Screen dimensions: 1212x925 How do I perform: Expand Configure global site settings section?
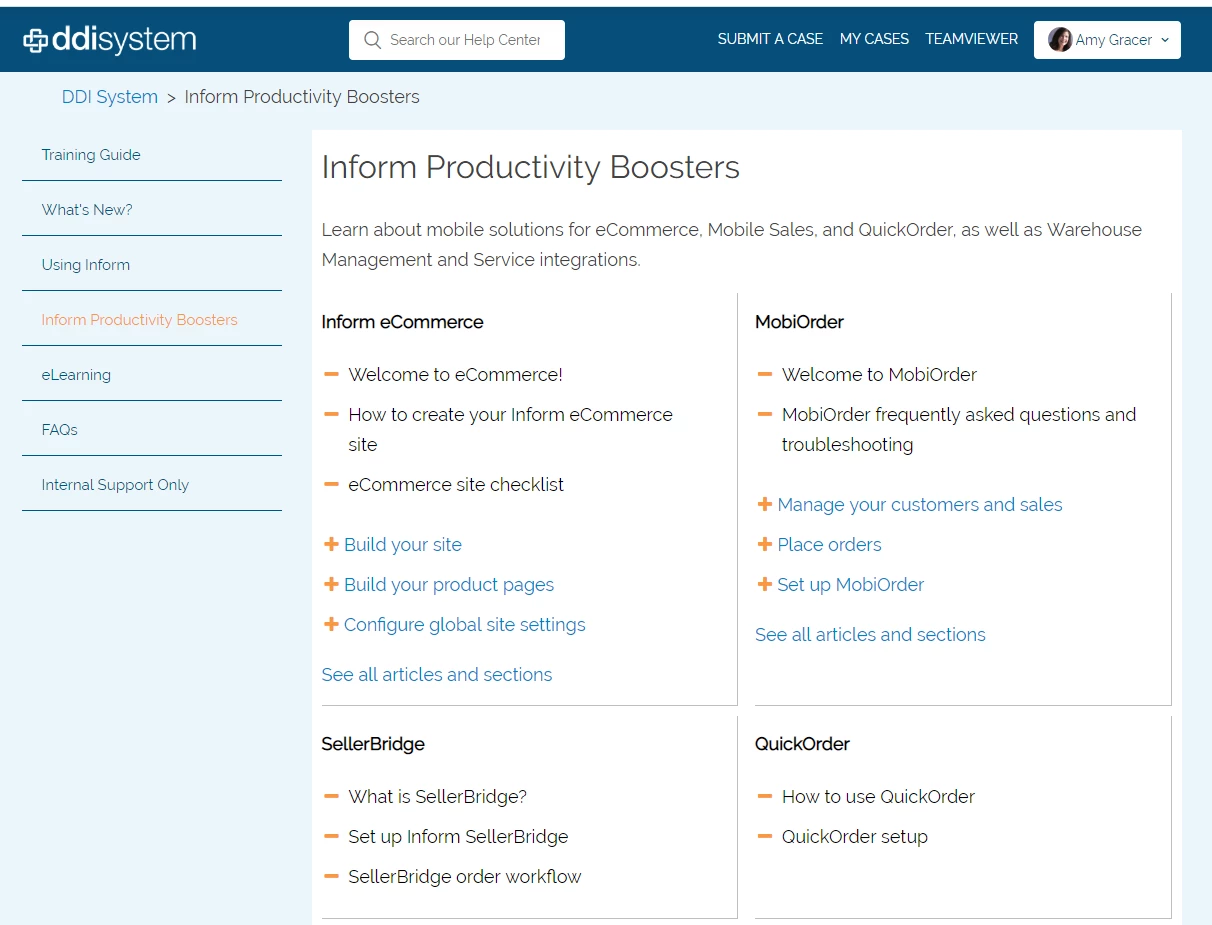[465, 625]
